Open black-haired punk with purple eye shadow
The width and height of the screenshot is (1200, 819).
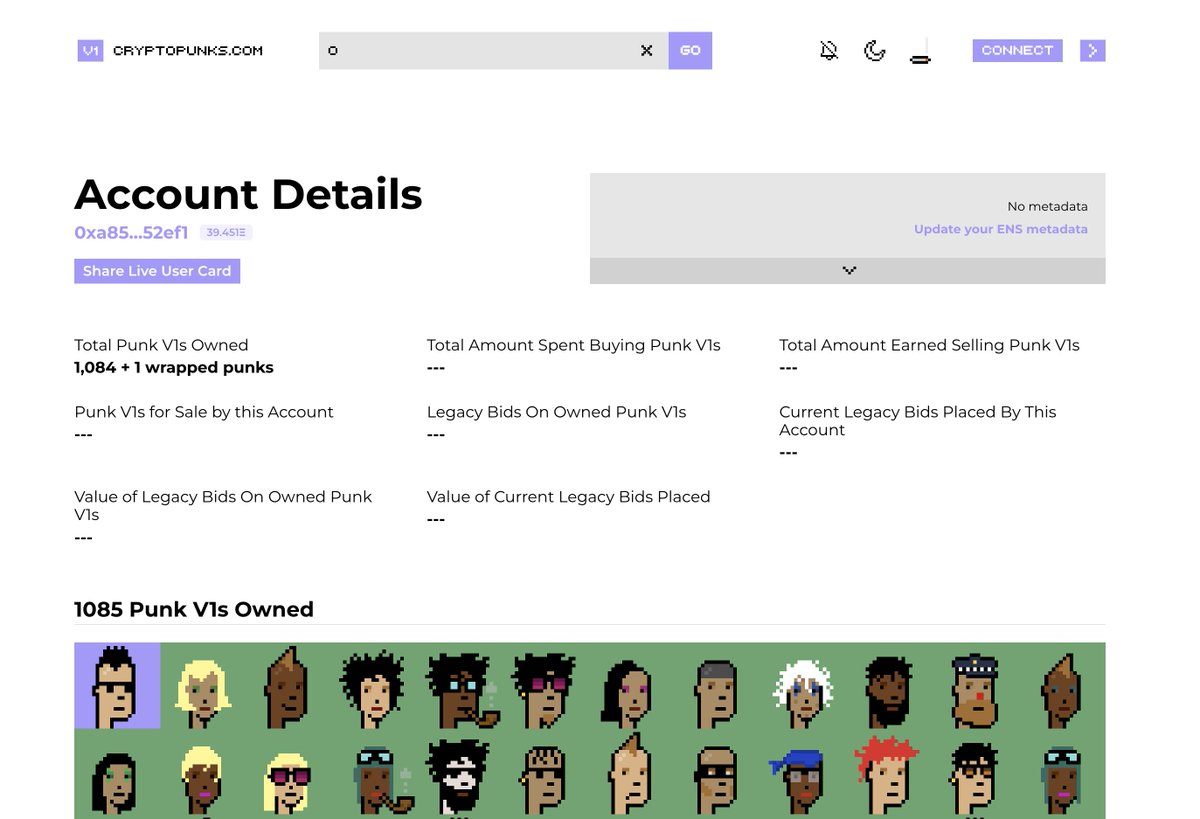633,686
